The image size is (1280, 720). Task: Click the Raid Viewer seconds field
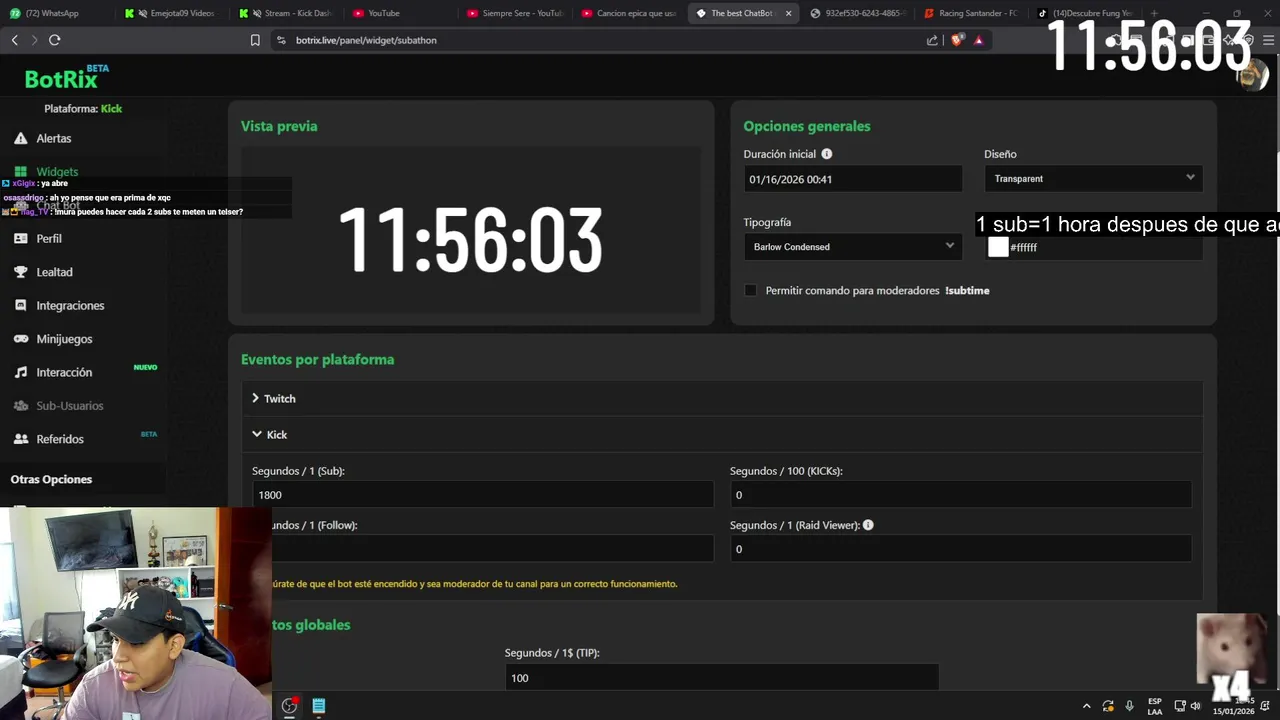point(960,548)
